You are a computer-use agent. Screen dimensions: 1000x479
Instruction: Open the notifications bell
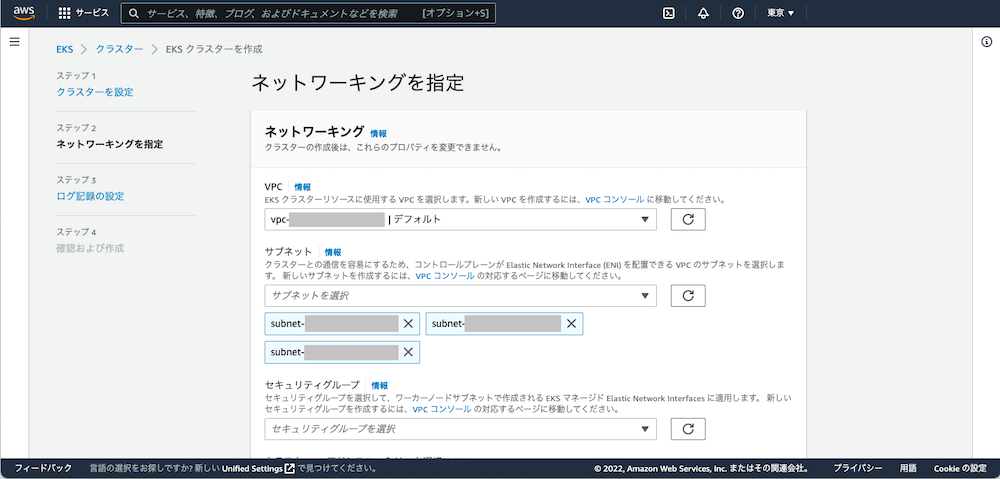click(703, 13)
